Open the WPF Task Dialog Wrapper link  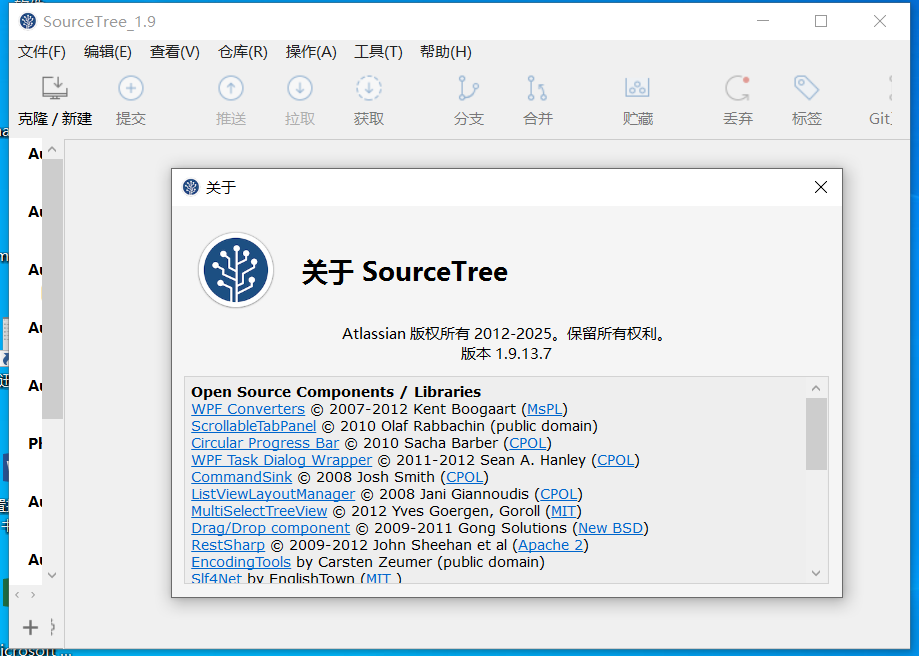click(x=281, y=460)
